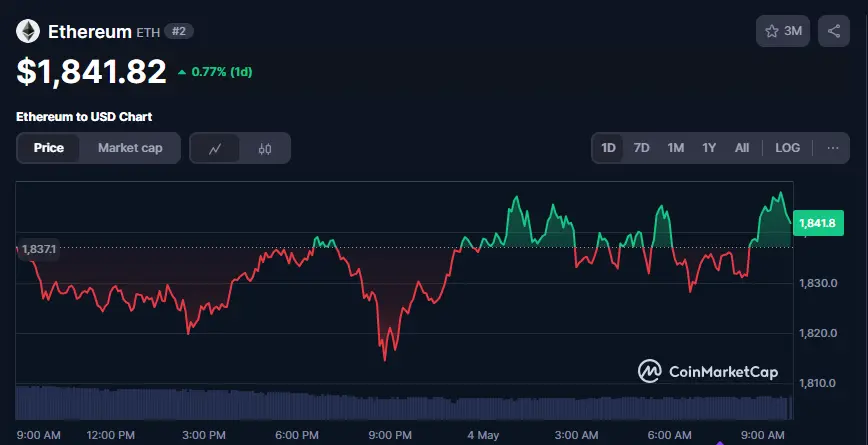Add Ethereum to watchlist via the star button
The height and width of the screenshot is (445, 868).
point(783,31)
